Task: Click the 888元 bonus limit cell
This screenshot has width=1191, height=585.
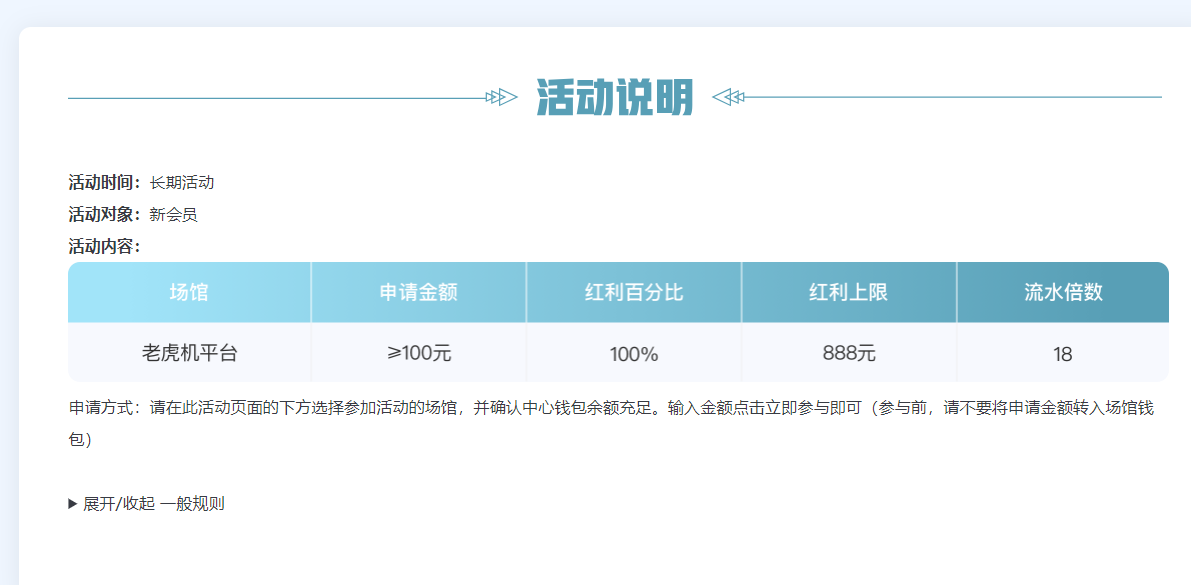Action: click(848, 353)
